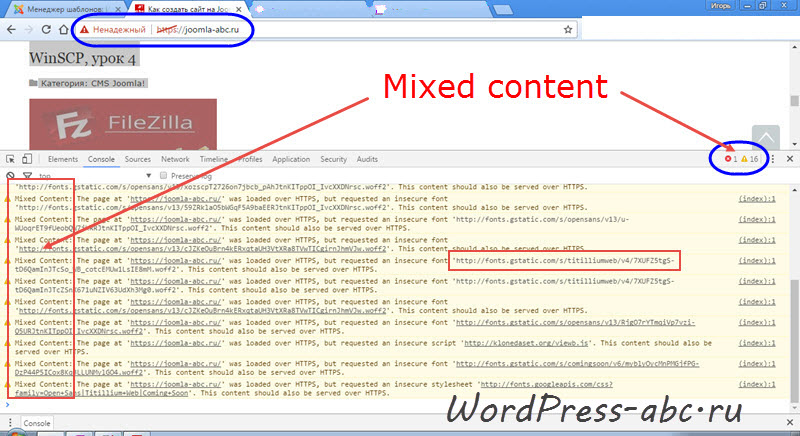
Task: Close the bottom console drawer
Action: click(x=790, y=423)
